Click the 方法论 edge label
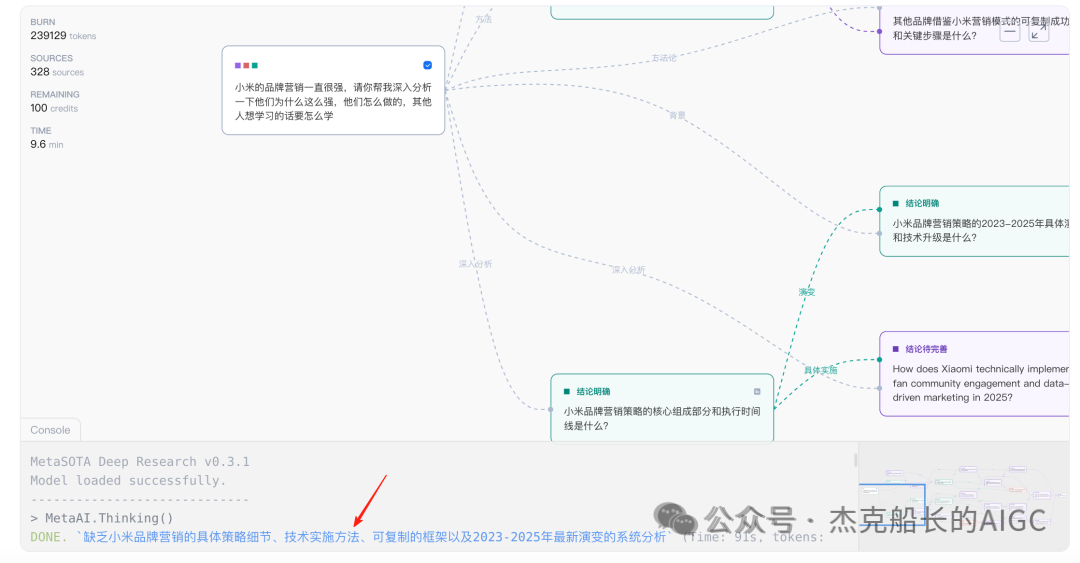This screenshot has height=563, width=1080. click(664, 58)
